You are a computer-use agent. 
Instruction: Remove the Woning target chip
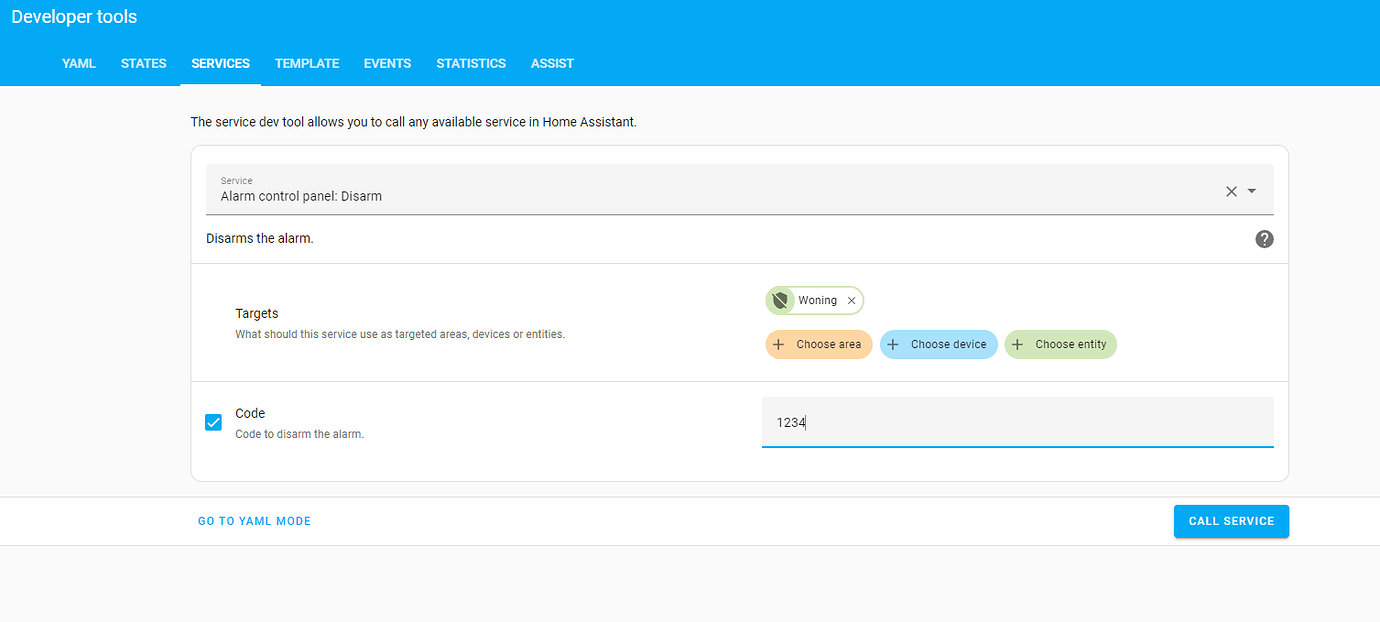(851, 301)
